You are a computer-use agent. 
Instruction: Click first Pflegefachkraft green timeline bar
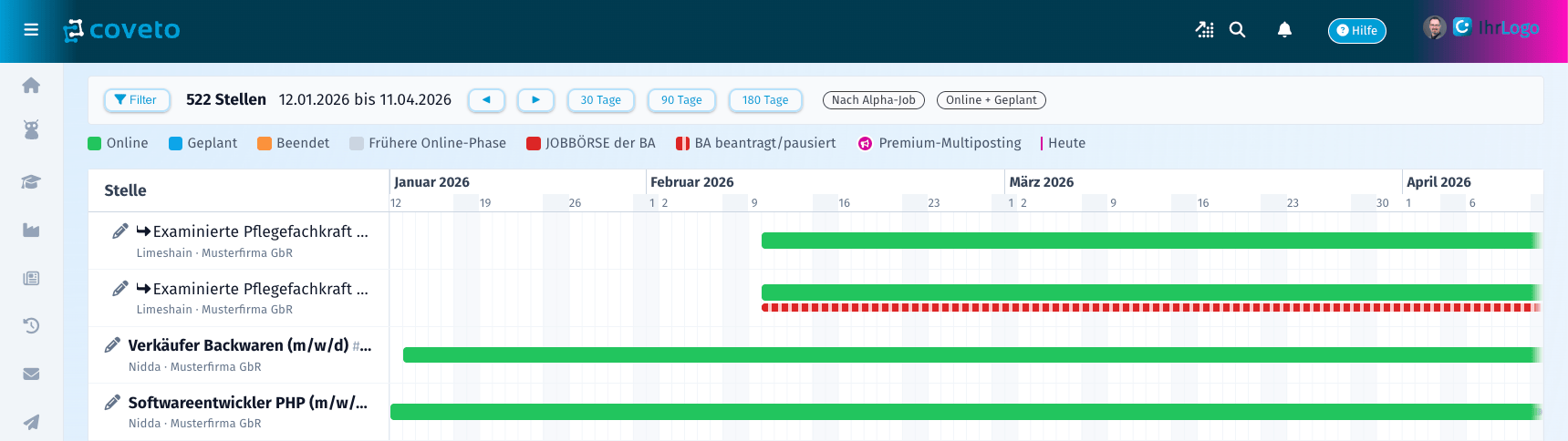pos(1151,241)
